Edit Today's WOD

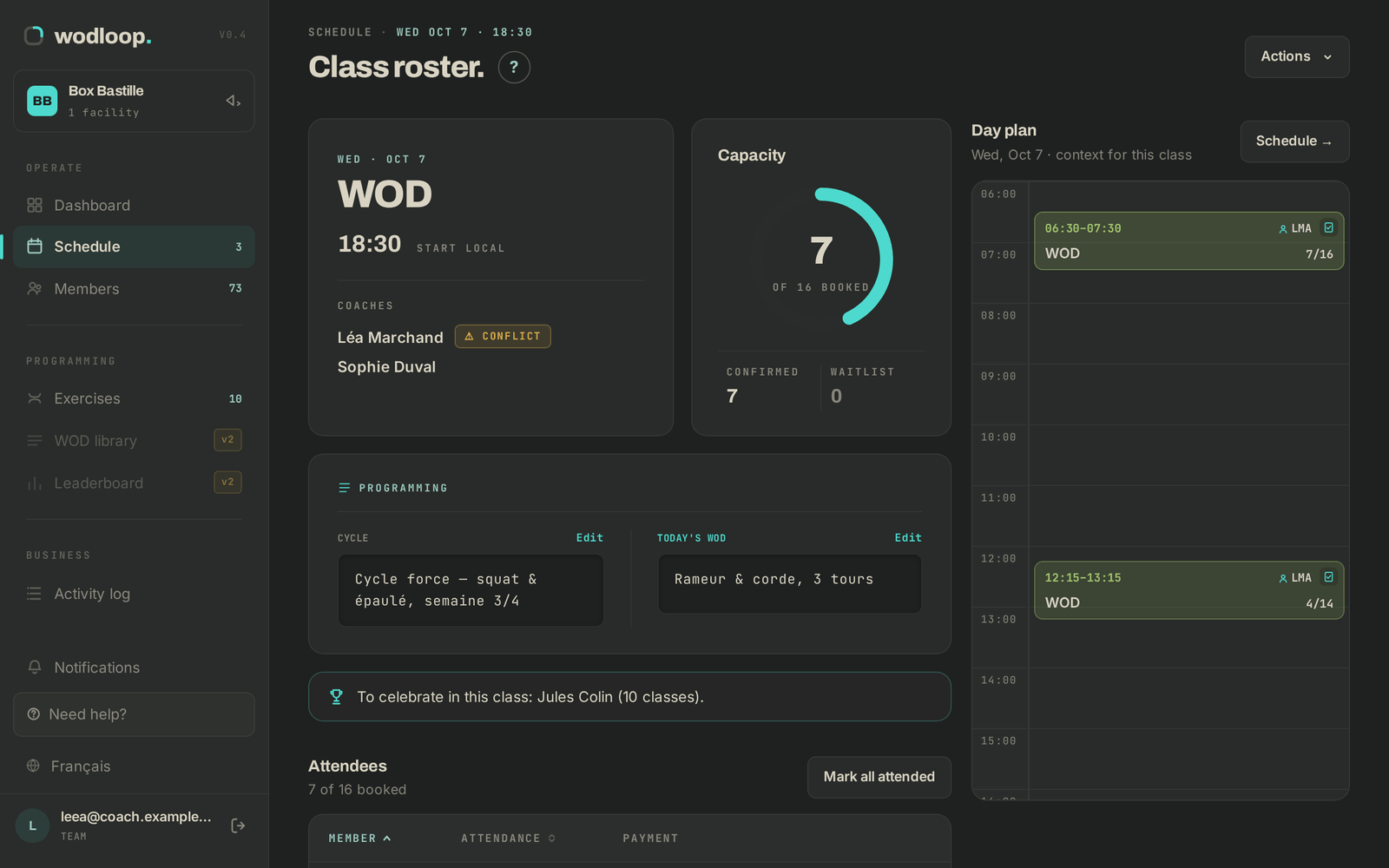tap(908, 538)
